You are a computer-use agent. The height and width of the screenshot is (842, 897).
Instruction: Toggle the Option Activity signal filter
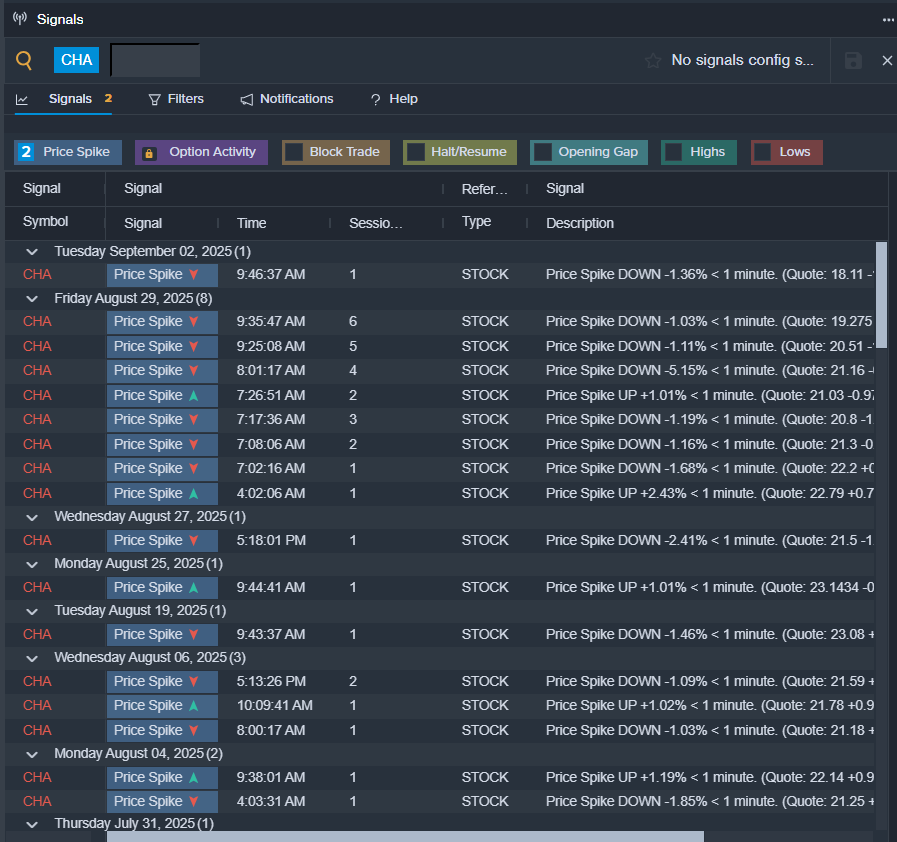(201, 152)
